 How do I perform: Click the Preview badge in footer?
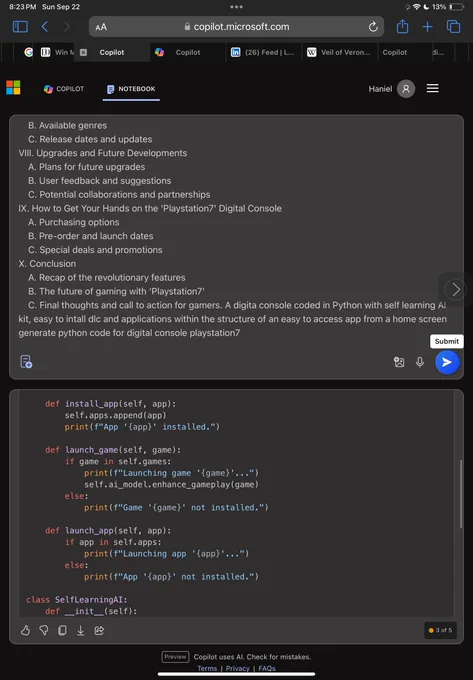175,657
